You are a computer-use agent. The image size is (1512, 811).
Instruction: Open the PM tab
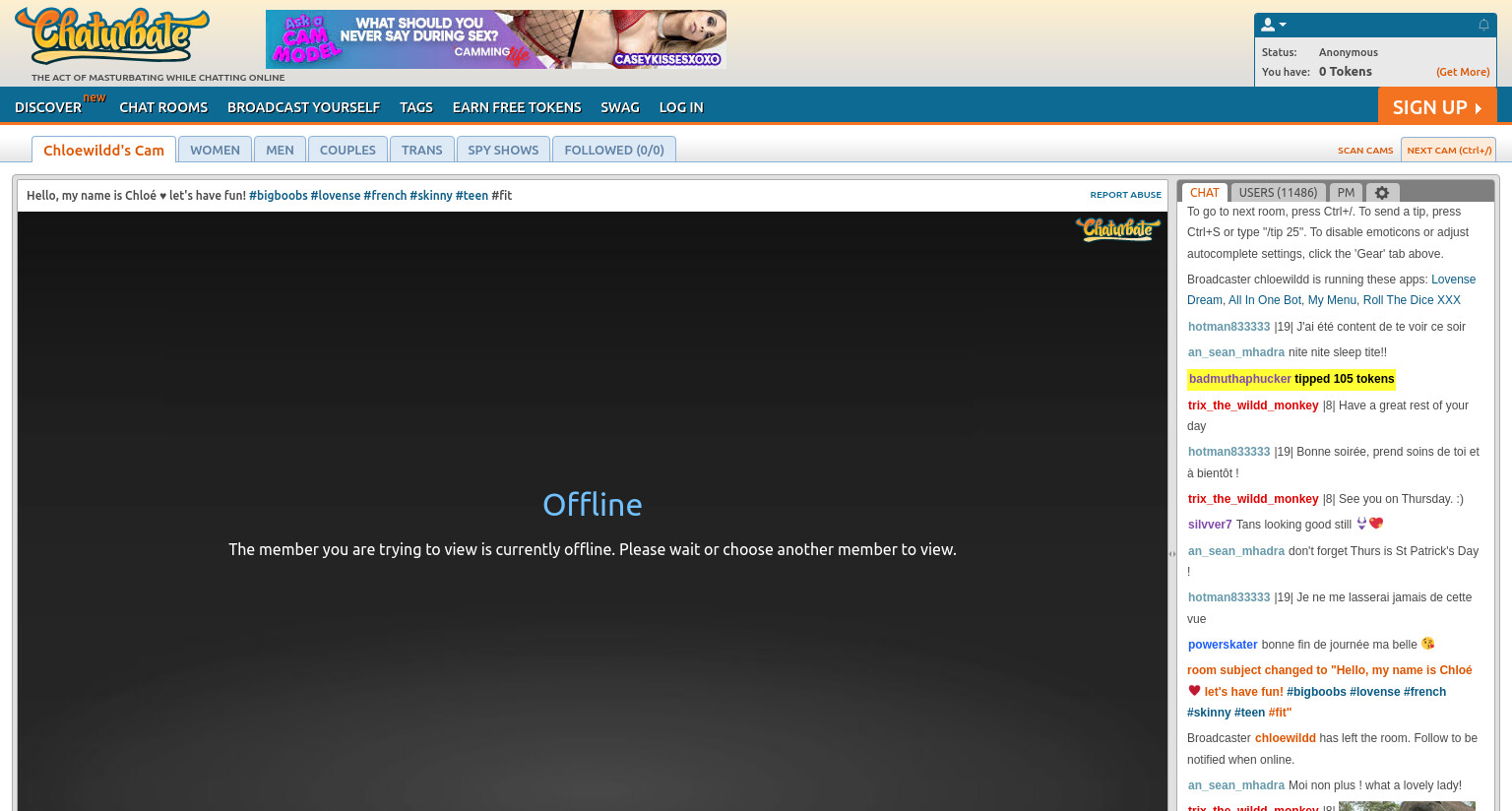tap(1346, 193)
